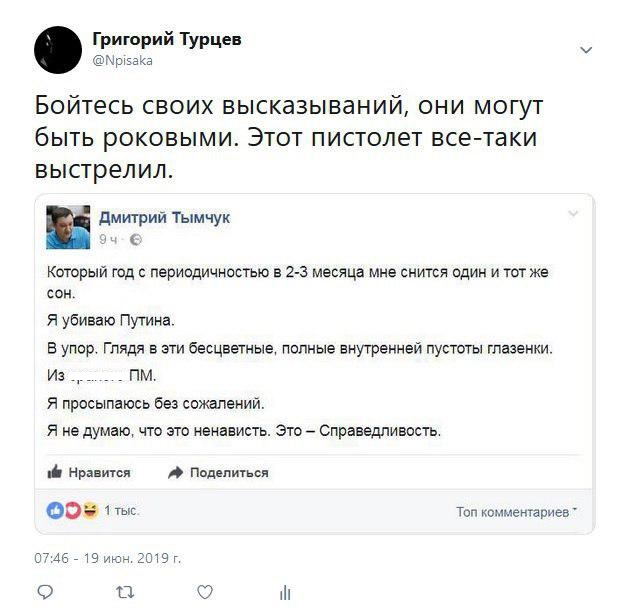Click the laughing face reaction emoji
Screen dimensions: 627x613
pyautogui.click(x=88, y=511)
